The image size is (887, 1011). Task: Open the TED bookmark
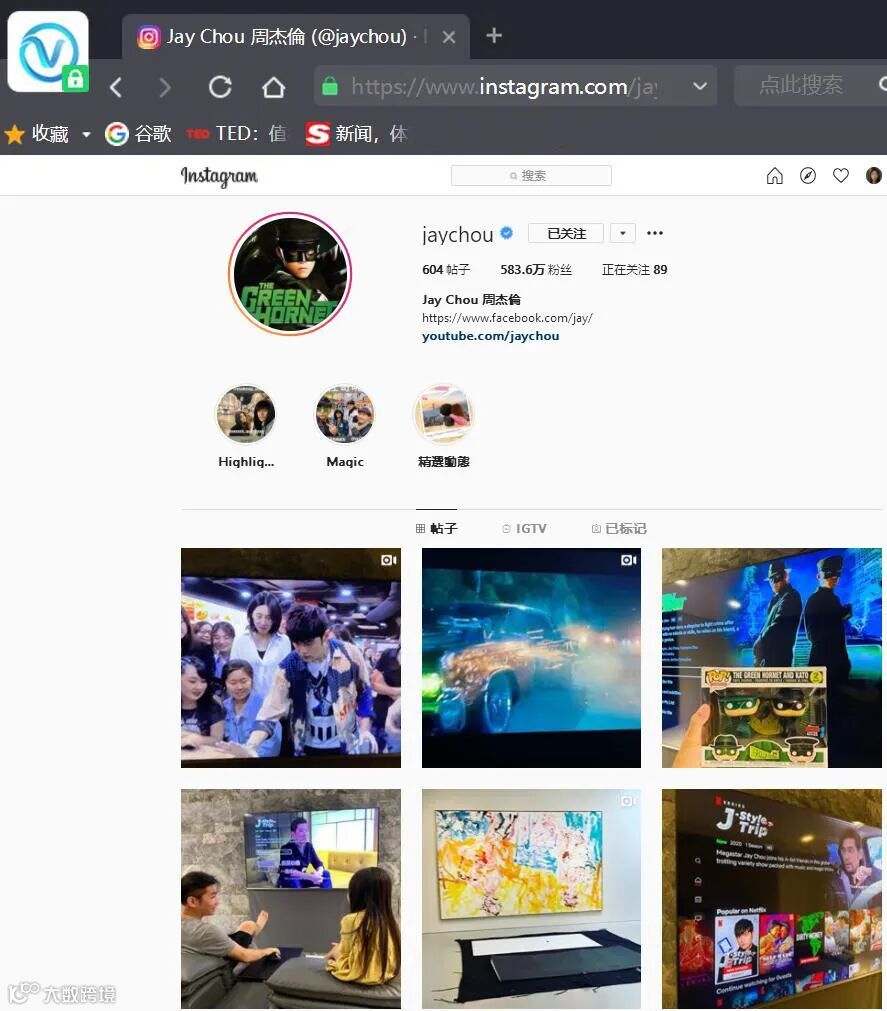tap(236, 133)
